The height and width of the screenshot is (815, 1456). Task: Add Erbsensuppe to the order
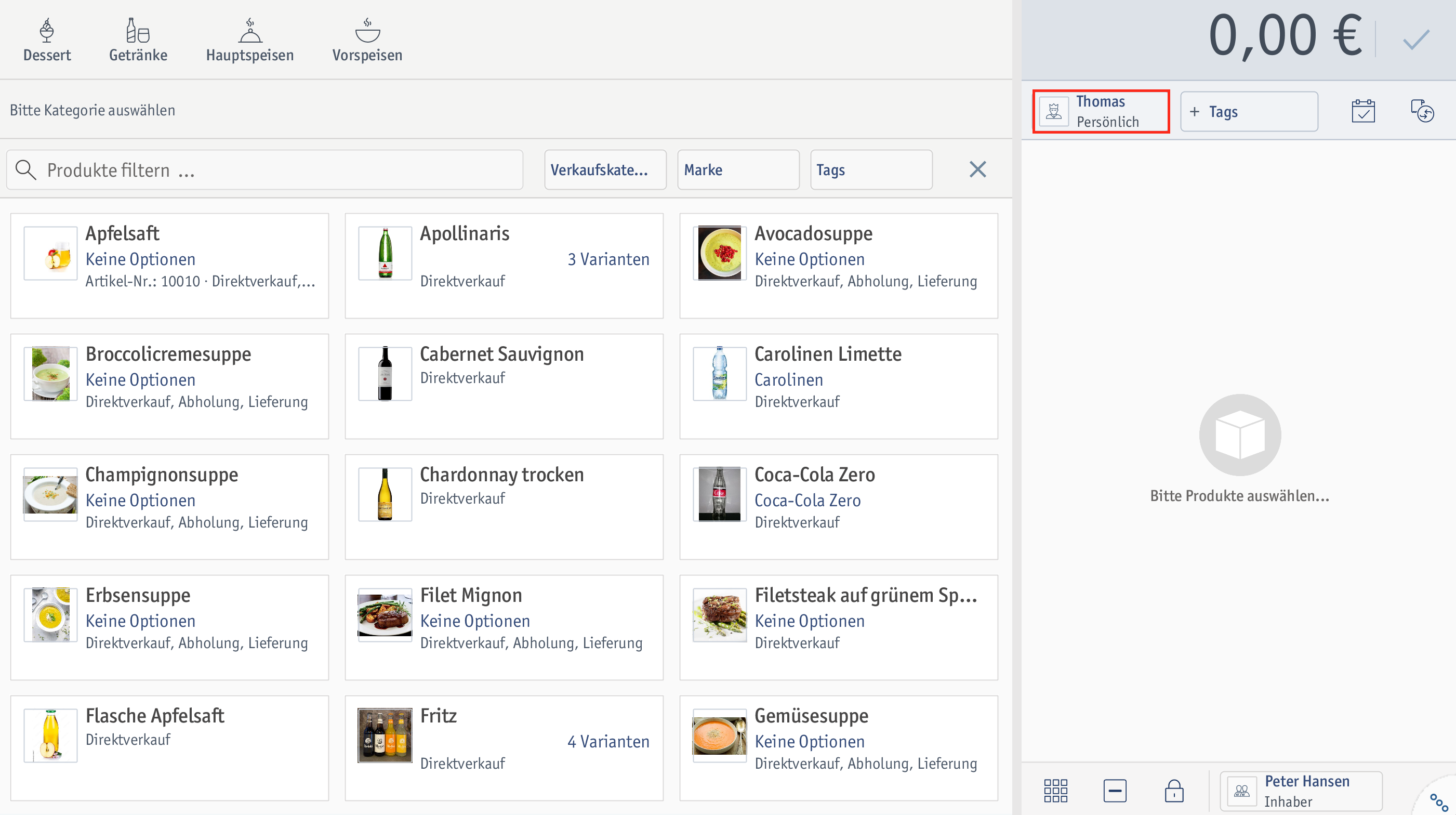[169, 627]
